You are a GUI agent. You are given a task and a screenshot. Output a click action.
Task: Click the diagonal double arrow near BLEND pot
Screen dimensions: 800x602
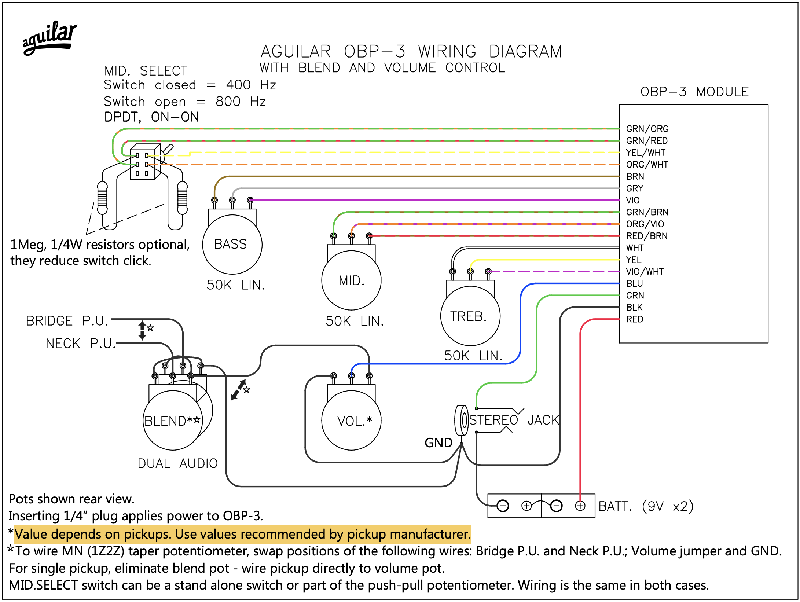click(x=238, y=390)
